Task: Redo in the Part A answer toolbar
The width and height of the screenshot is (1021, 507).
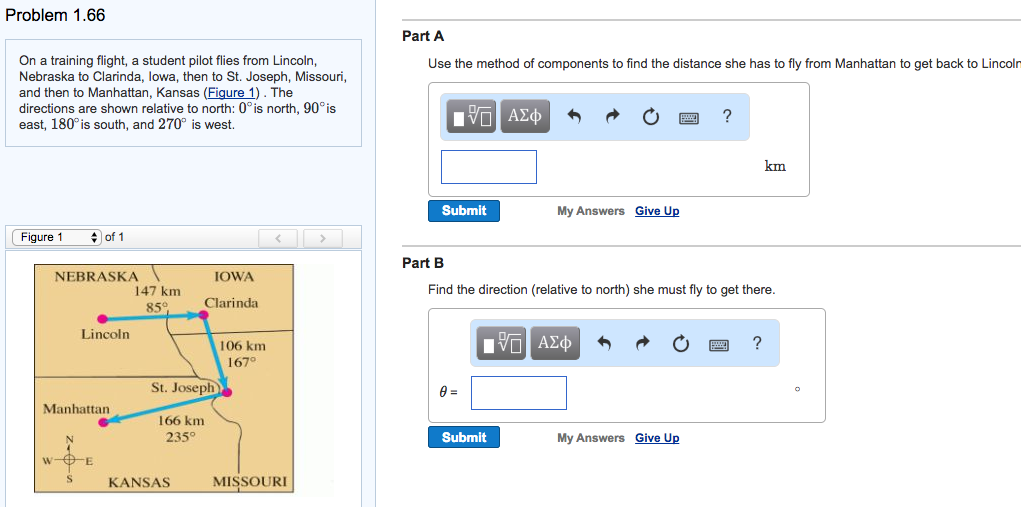Action: click(612, 117)
